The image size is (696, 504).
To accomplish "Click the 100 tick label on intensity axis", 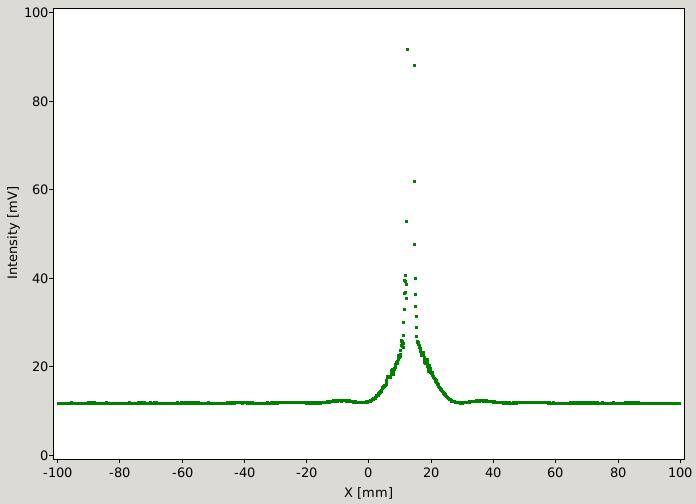I will click(x=36, y=12).
